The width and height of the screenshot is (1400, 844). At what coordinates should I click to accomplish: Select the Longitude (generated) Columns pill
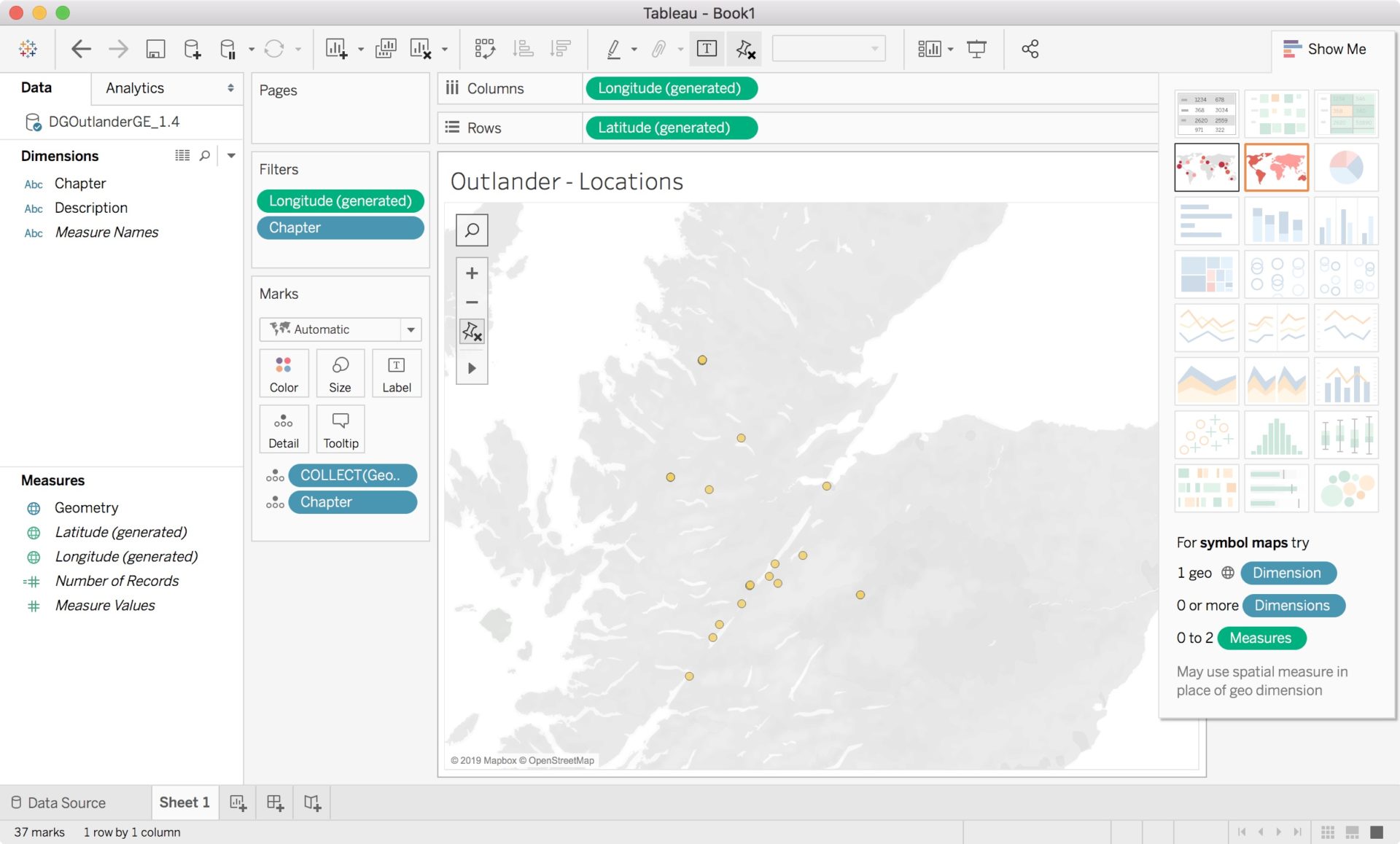point(671,88)
